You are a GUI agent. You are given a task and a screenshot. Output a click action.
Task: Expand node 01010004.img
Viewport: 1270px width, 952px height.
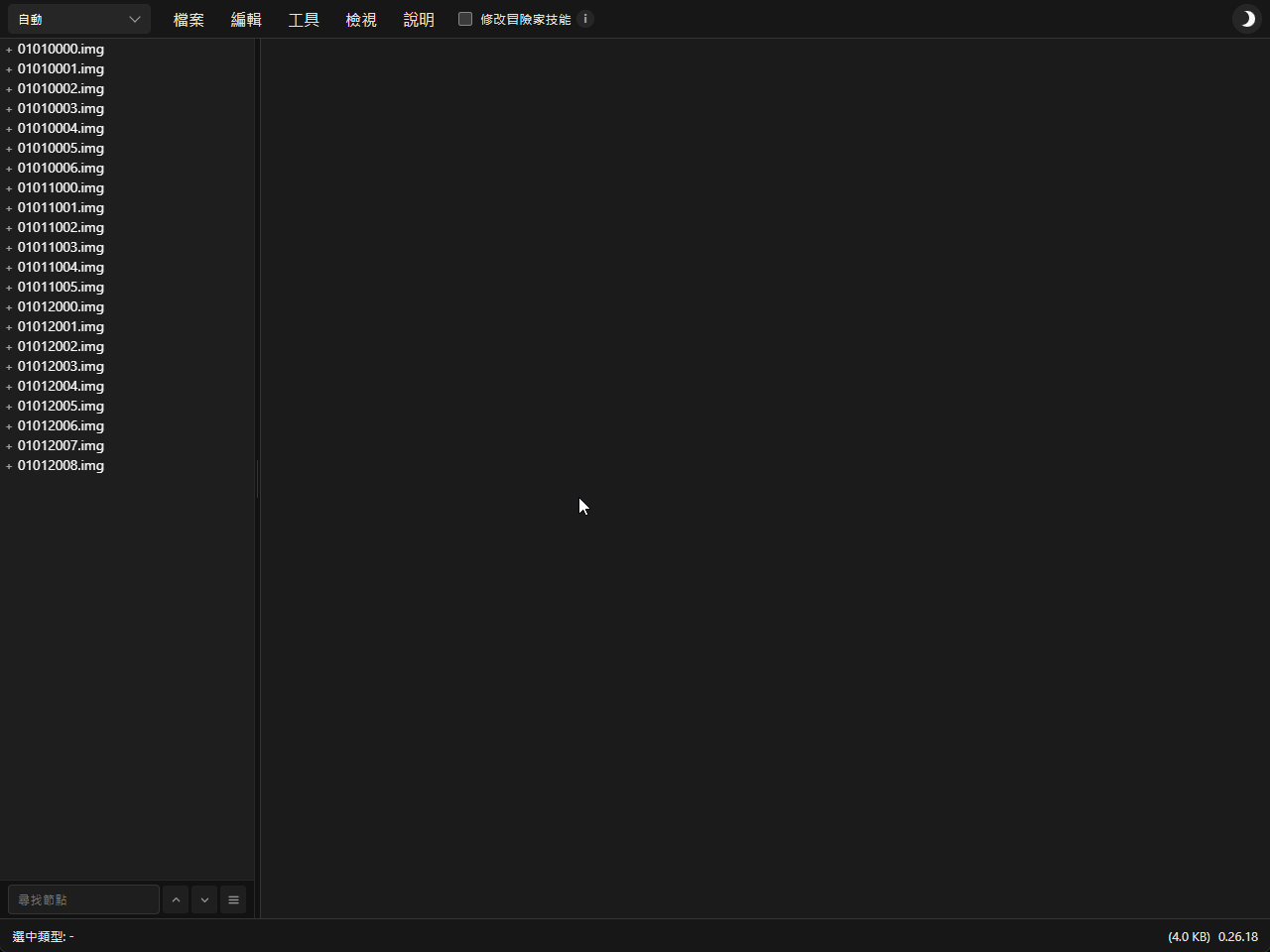coord(9,129)
